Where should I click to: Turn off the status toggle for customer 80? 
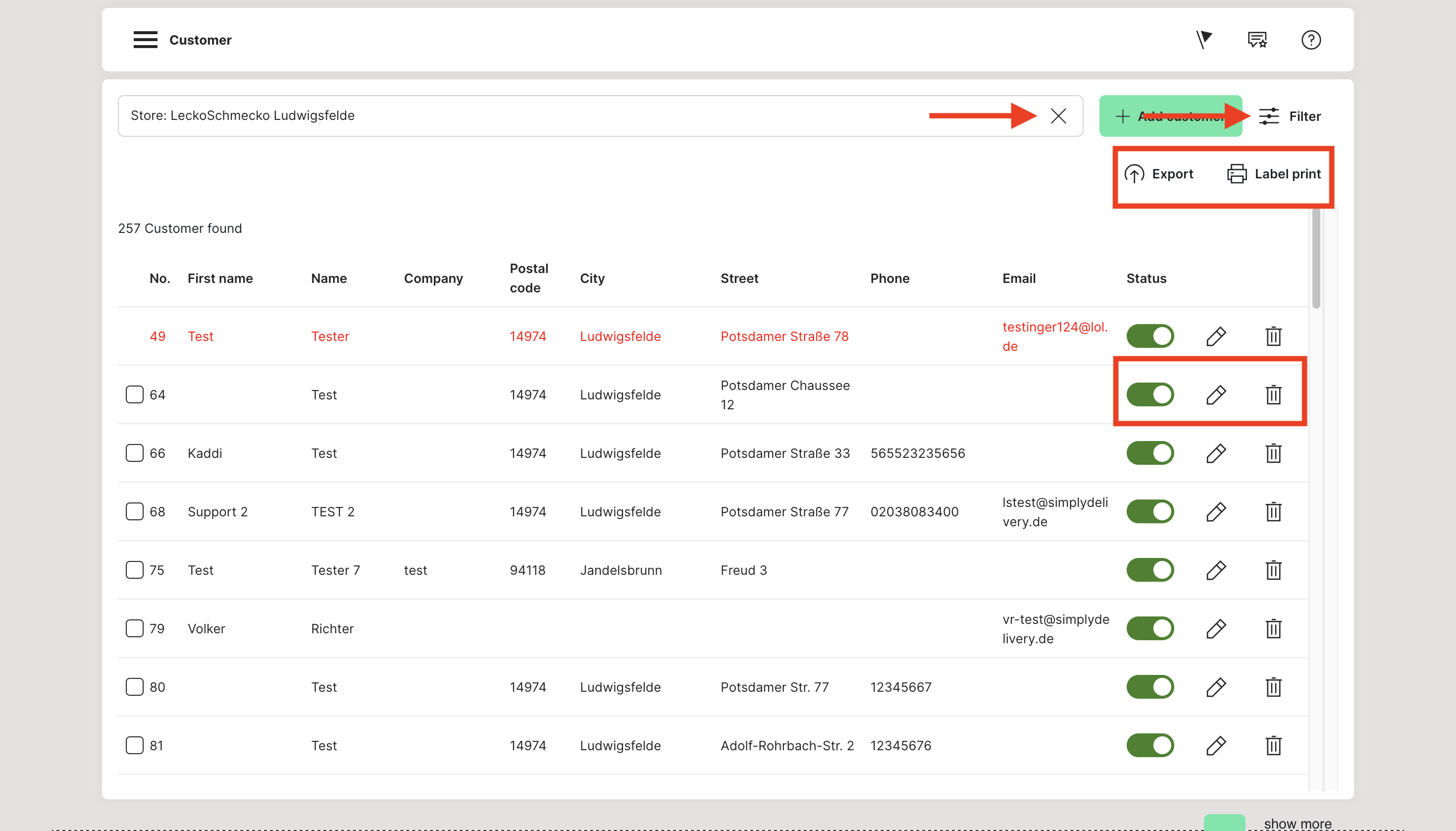[1150, 687]
